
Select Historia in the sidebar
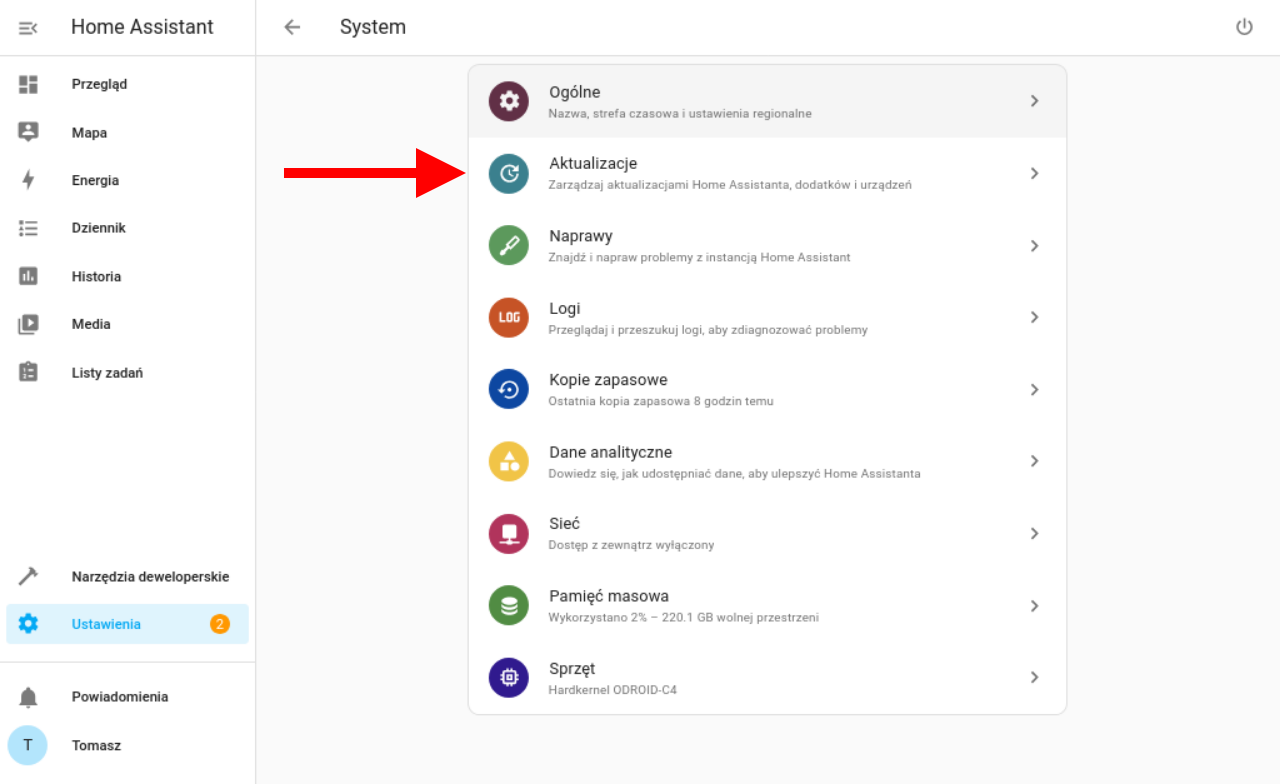coord(96,276)
